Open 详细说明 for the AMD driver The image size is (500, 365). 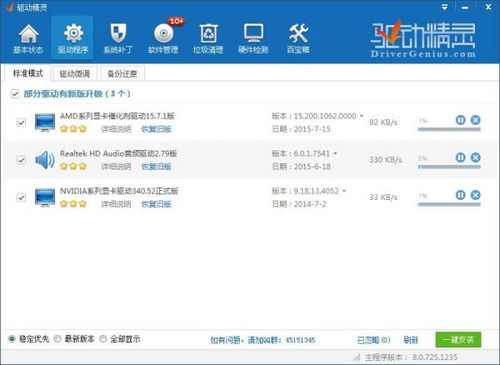(x=116, y=129)
